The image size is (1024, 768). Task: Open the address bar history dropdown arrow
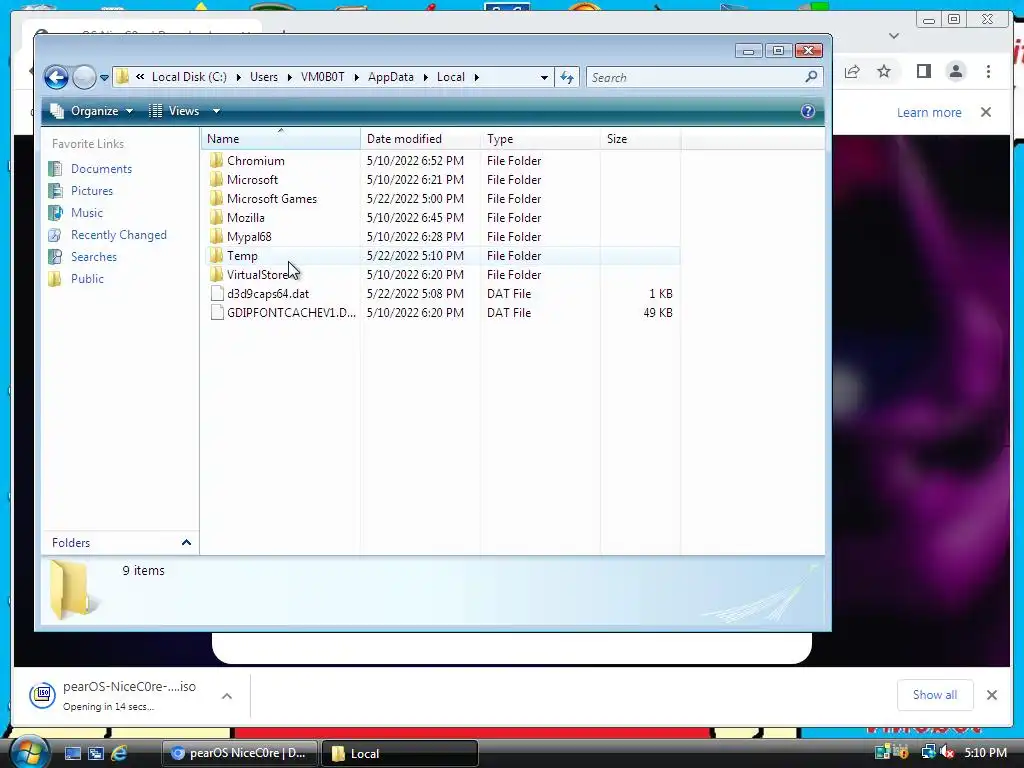[544, 78]
